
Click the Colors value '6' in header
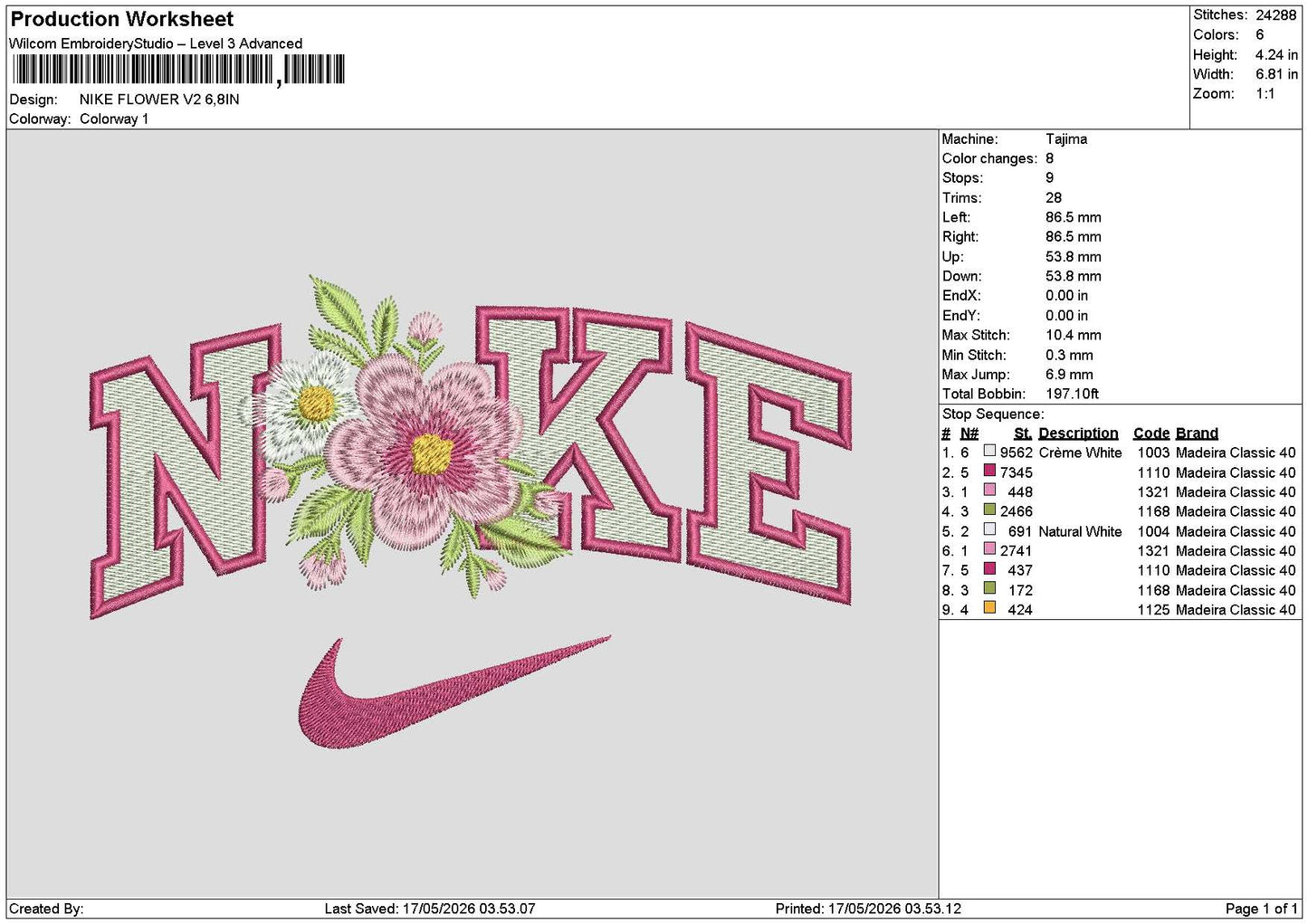click(1260, 34)
